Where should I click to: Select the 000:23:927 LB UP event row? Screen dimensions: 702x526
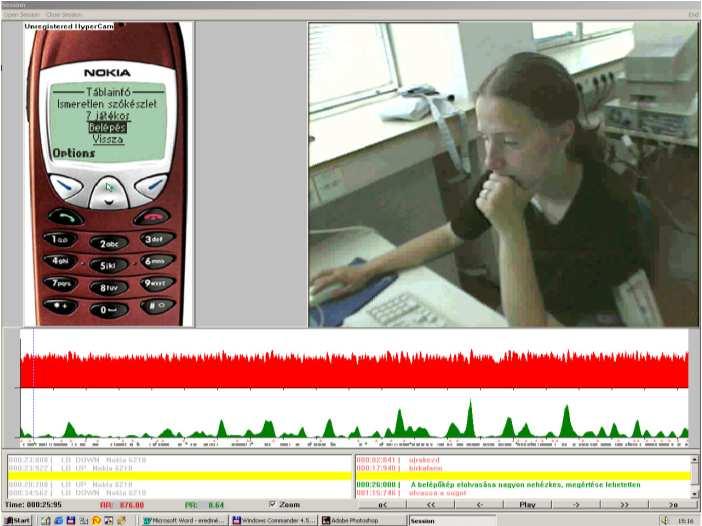[180, 468]
